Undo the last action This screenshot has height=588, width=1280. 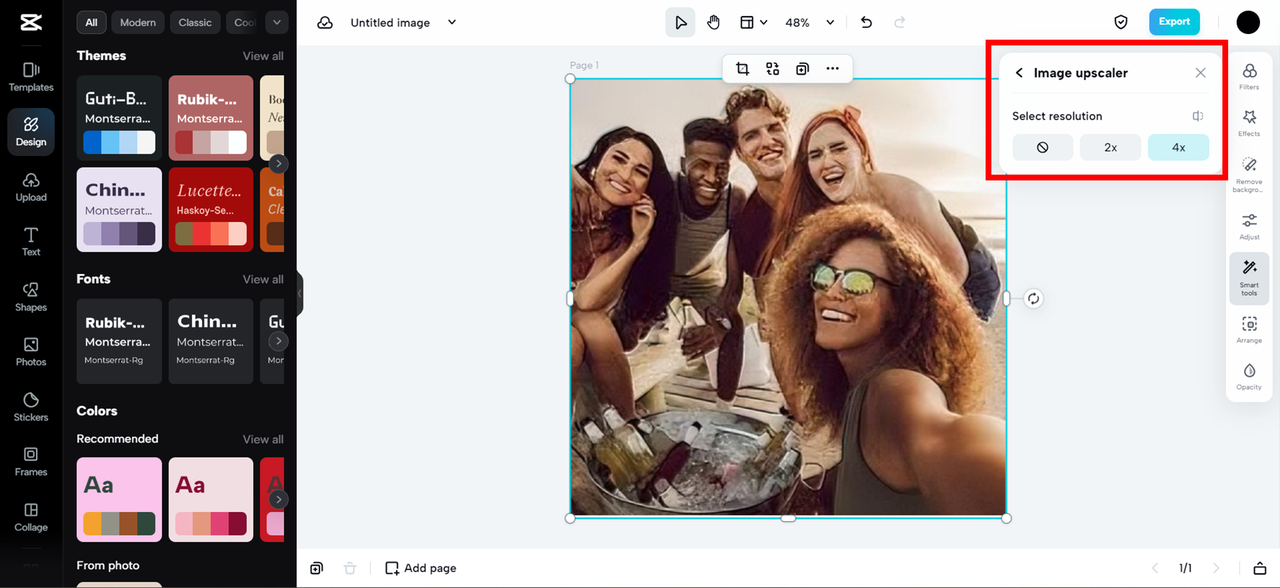[x=866, y=22]
